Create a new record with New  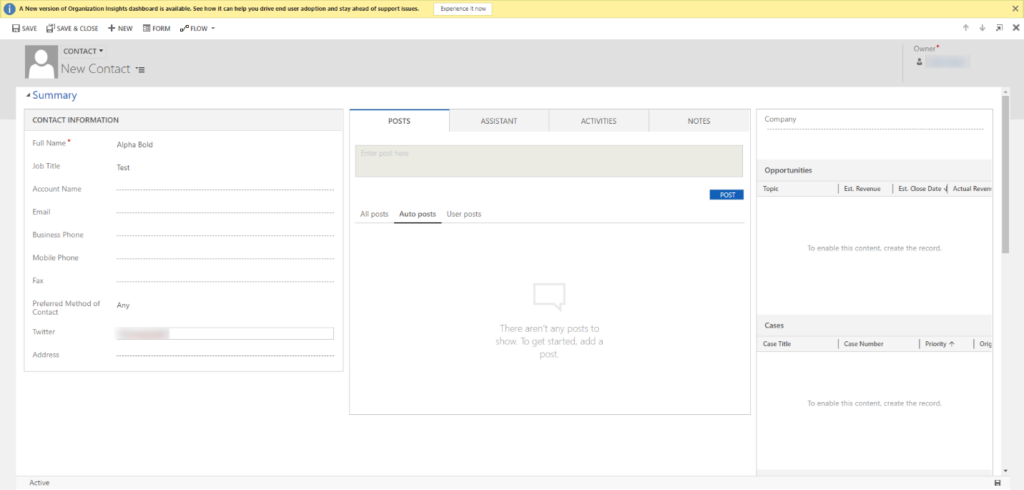(120, 29)
